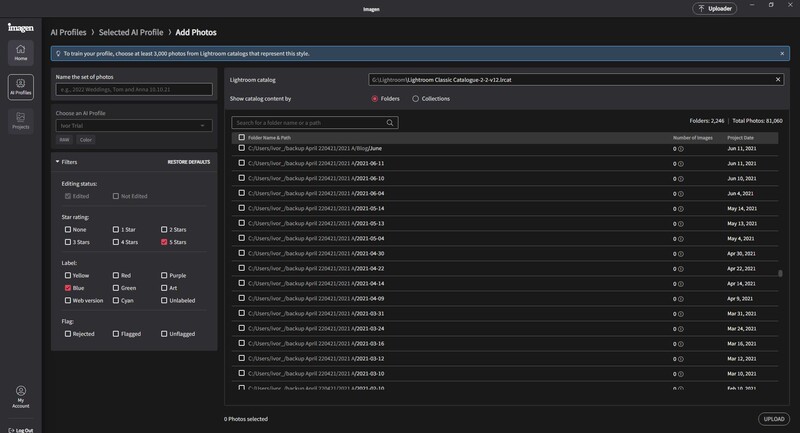Check the Rejected flag filter
The width and height of the screenshot is (800, 433).
[x=68, y=334]
